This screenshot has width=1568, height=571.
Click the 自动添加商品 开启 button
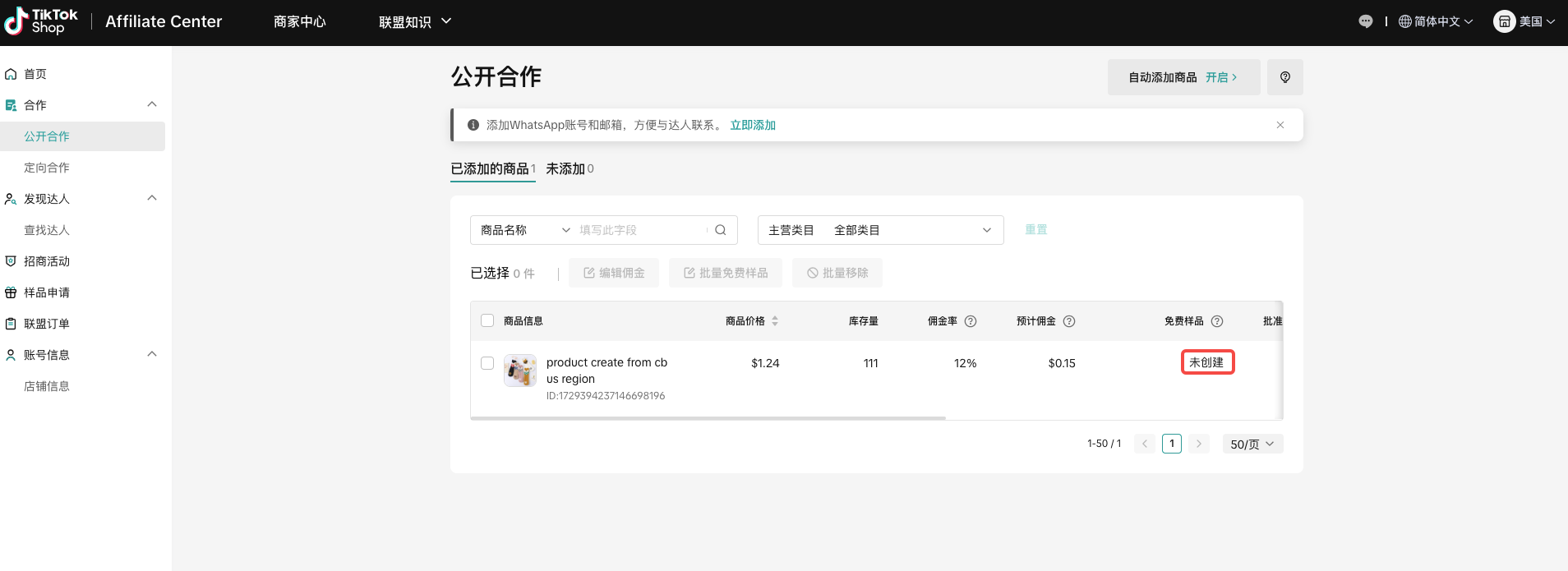pyautogui.click(x=1183, y=77)
